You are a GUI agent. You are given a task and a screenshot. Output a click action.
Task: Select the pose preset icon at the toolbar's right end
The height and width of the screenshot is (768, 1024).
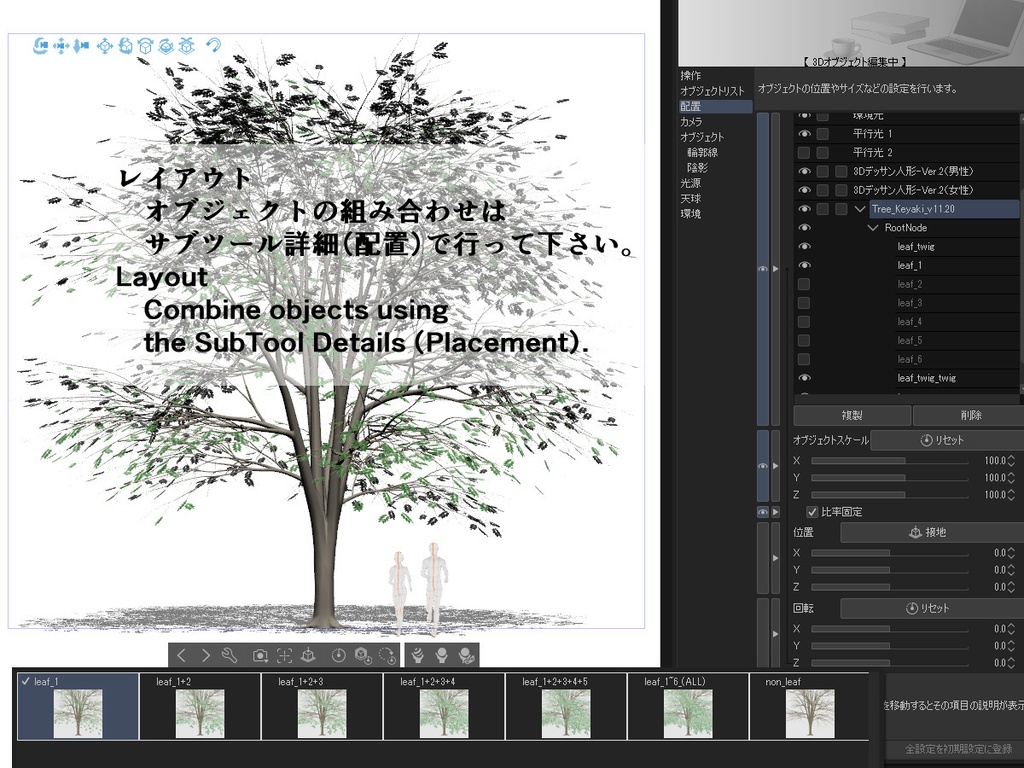(x=469, y=655)
